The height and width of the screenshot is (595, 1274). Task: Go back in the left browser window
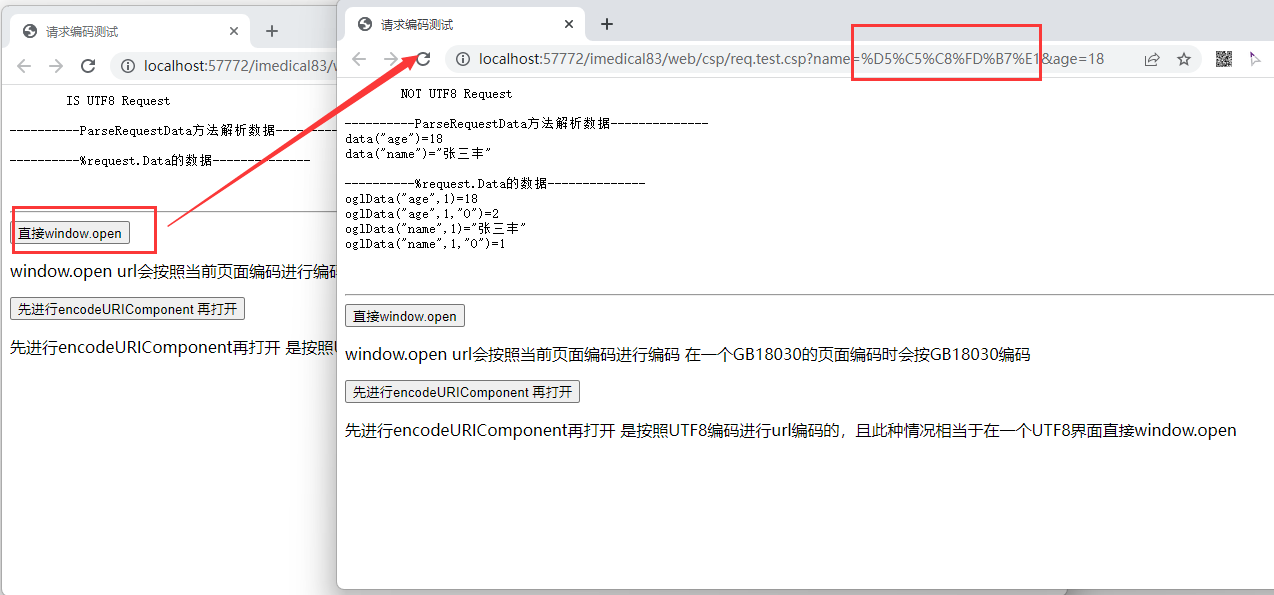coord(24,66)
